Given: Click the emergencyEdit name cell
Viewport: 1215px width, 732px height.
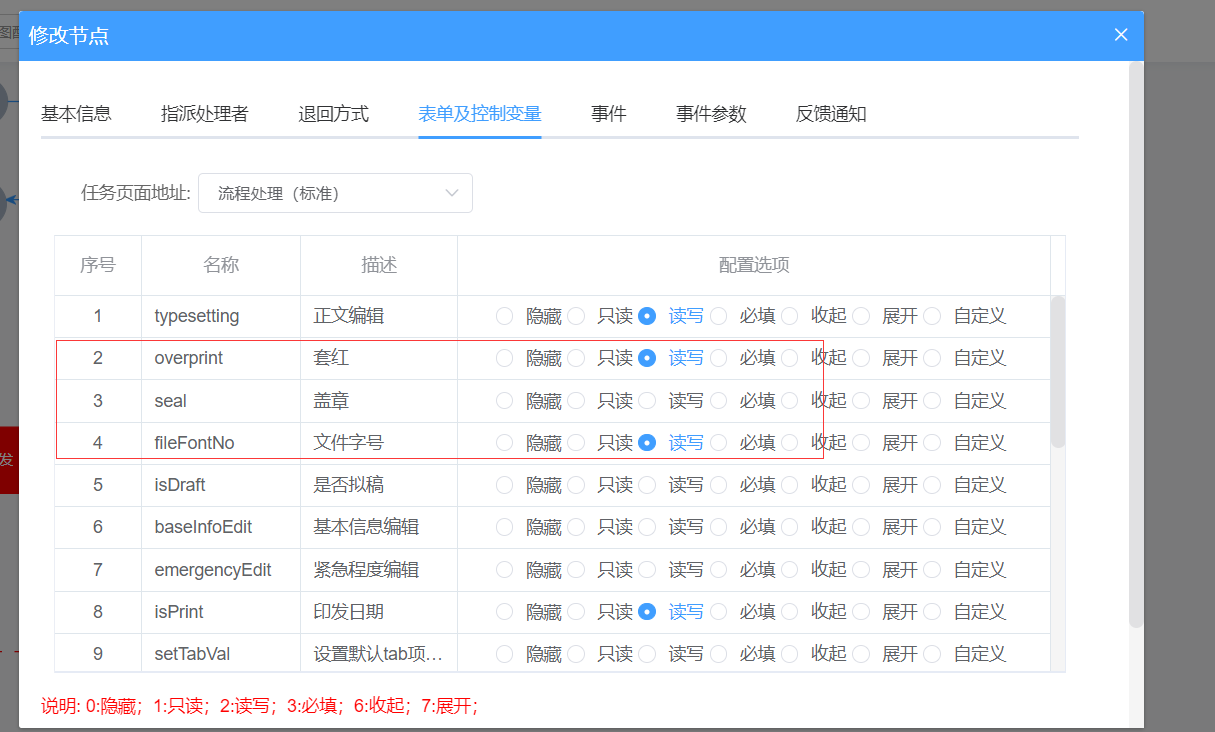Looking at the screenshot, I should click(x=221, y=570).
